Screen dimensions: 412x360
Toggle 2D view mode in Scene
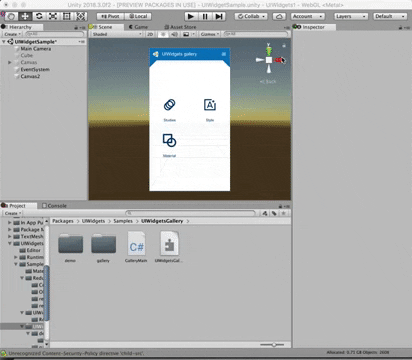[x=150, y=34]
